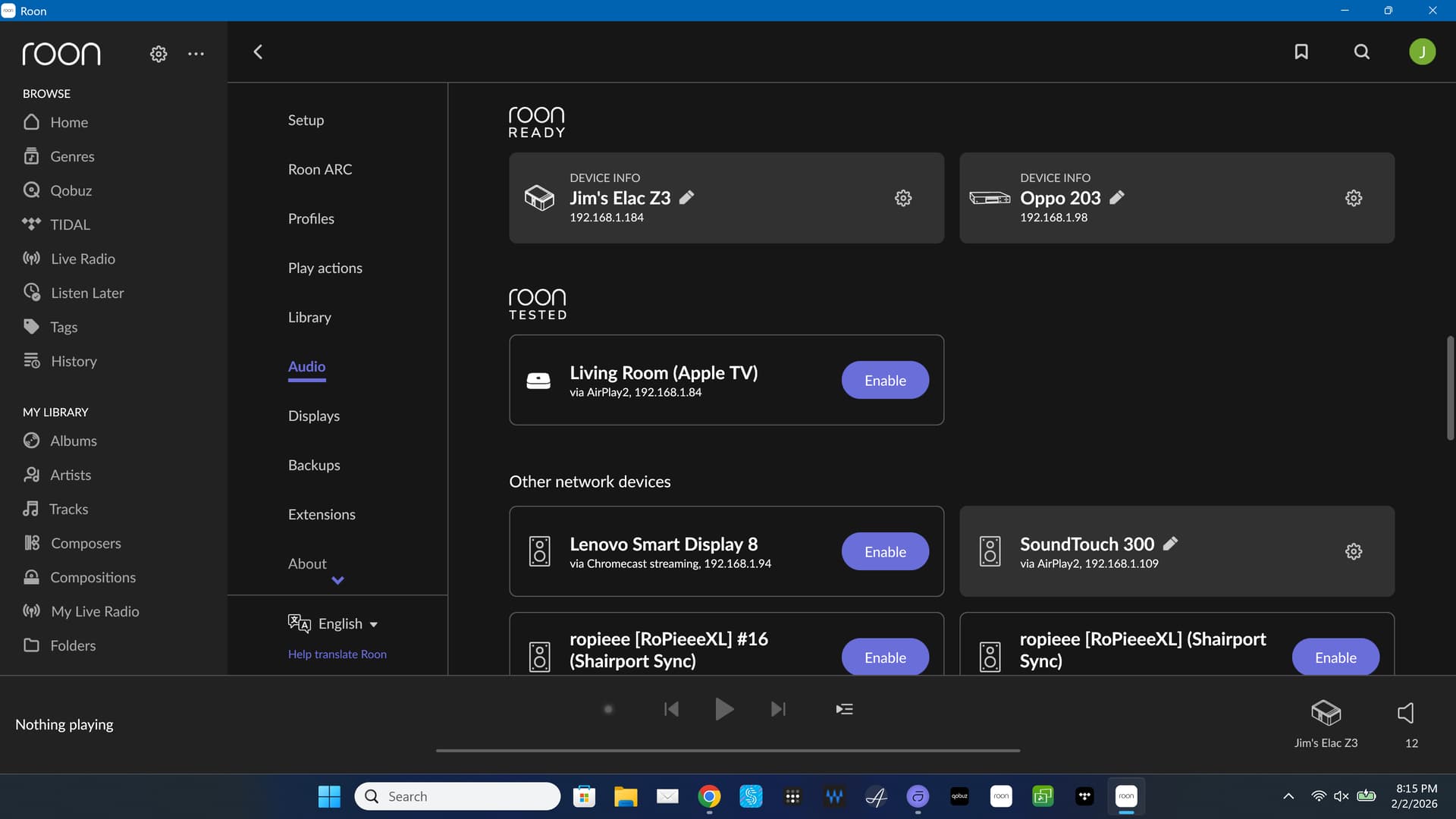
Task: Open the Extensions settings tab
Action: (x=322, y=514)
